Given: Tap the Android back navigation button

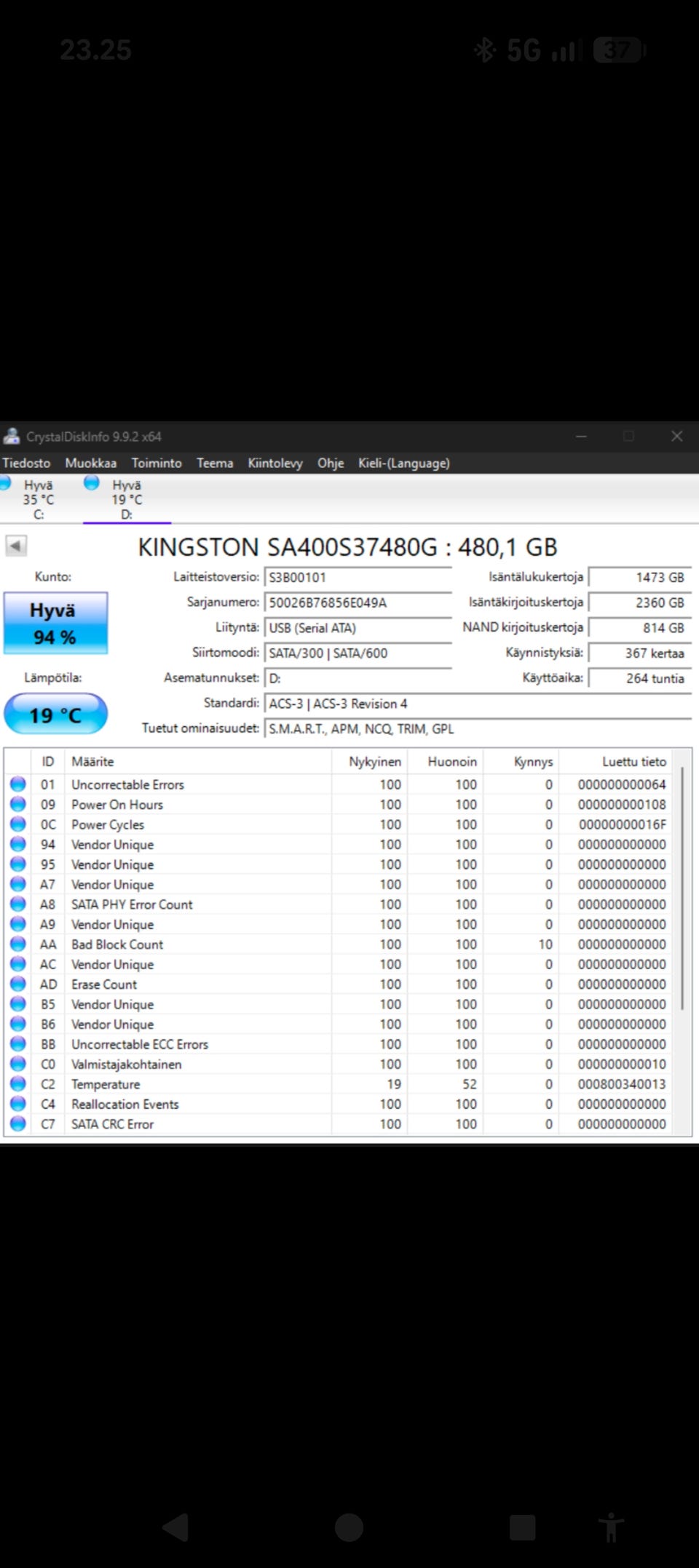Looking at the screenshot, I should click(x=175, y=1527).
